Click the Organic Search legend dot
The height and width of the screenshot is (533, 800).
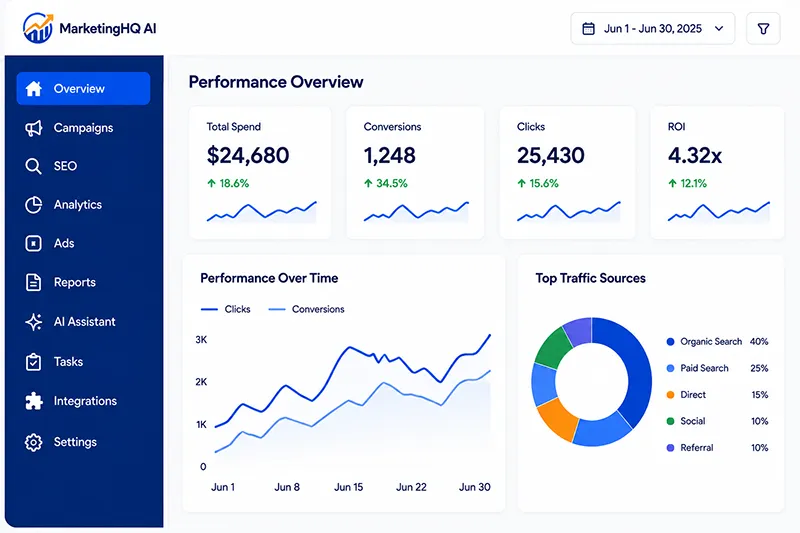point(670,342)
